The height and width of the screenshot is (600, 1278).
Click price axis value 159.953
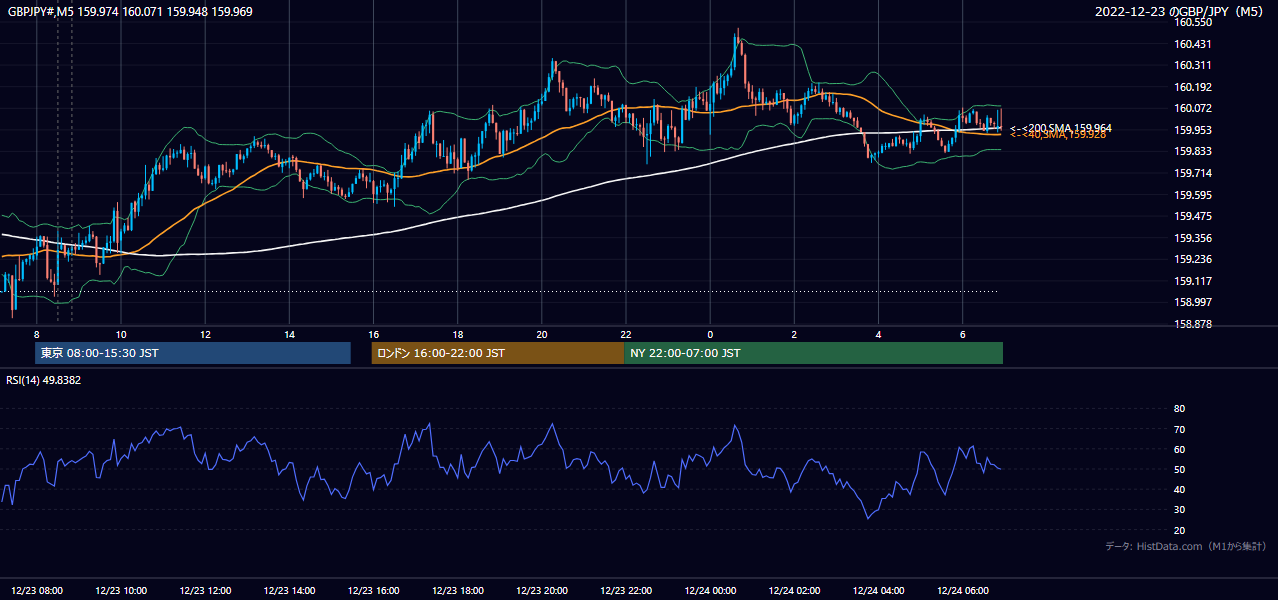[1192, 130]
